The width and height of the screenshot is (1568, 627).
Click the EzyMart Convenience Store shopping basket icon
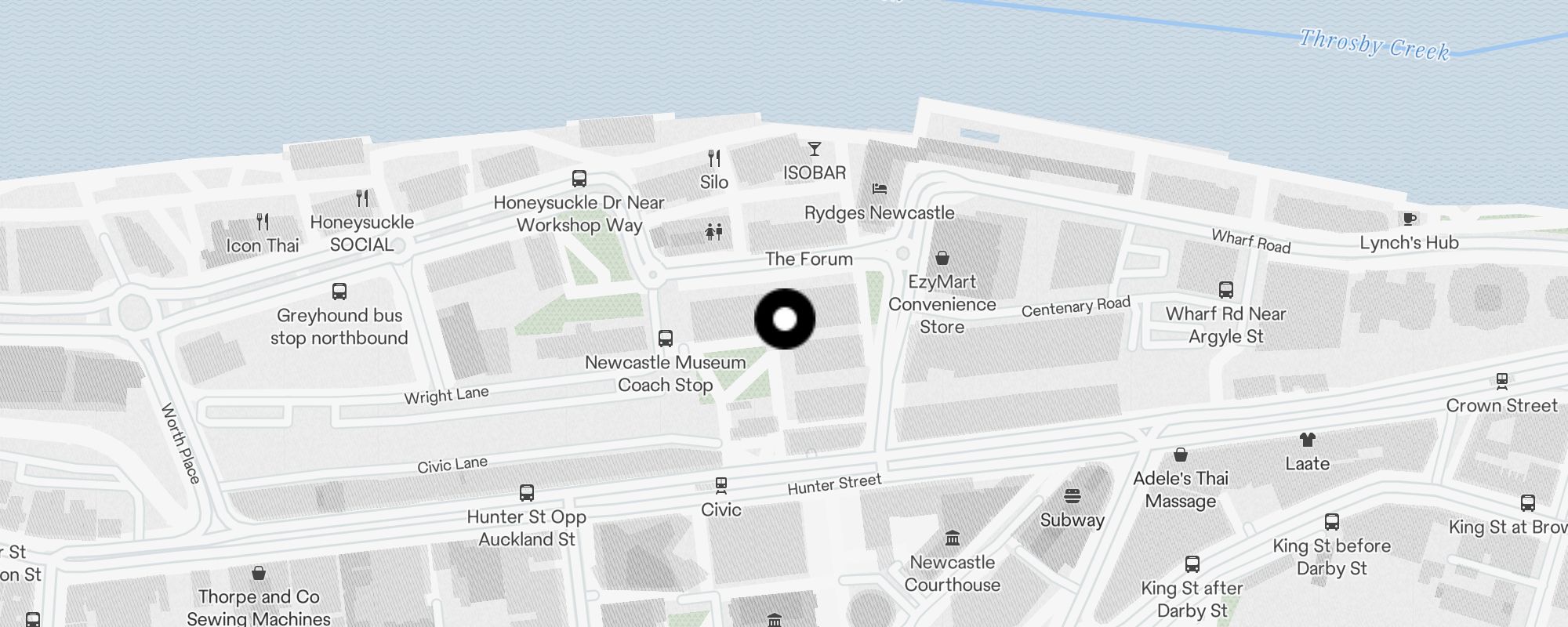pyautogui.click(x=942, y=258)
